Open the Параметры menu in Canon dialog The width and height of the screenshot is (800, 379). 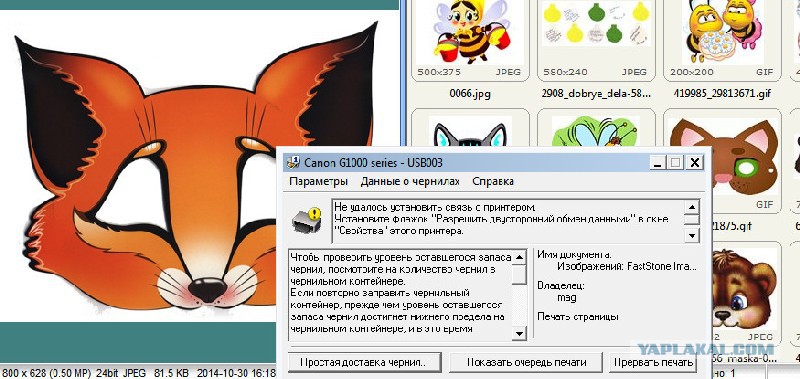point(318,182)
